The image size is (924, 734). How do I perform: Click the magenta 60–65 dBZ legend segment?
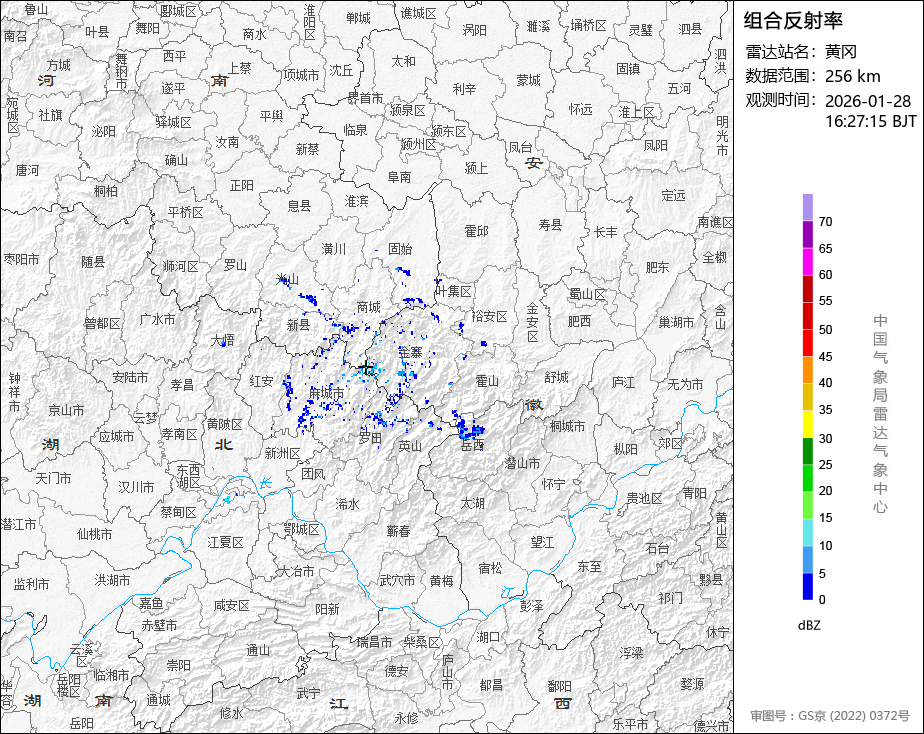point(807,262)
